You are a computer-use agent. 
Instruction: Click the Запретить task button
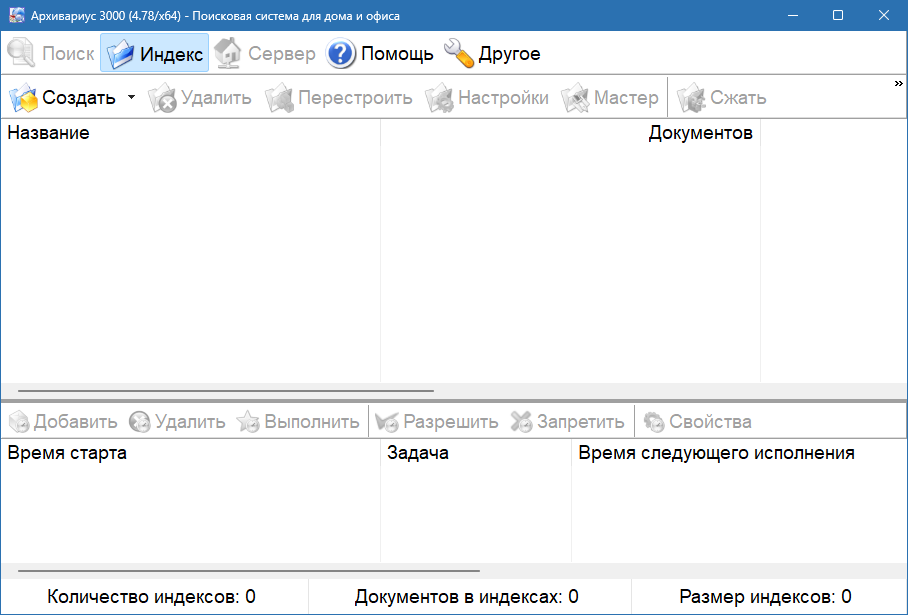point(568,422)
